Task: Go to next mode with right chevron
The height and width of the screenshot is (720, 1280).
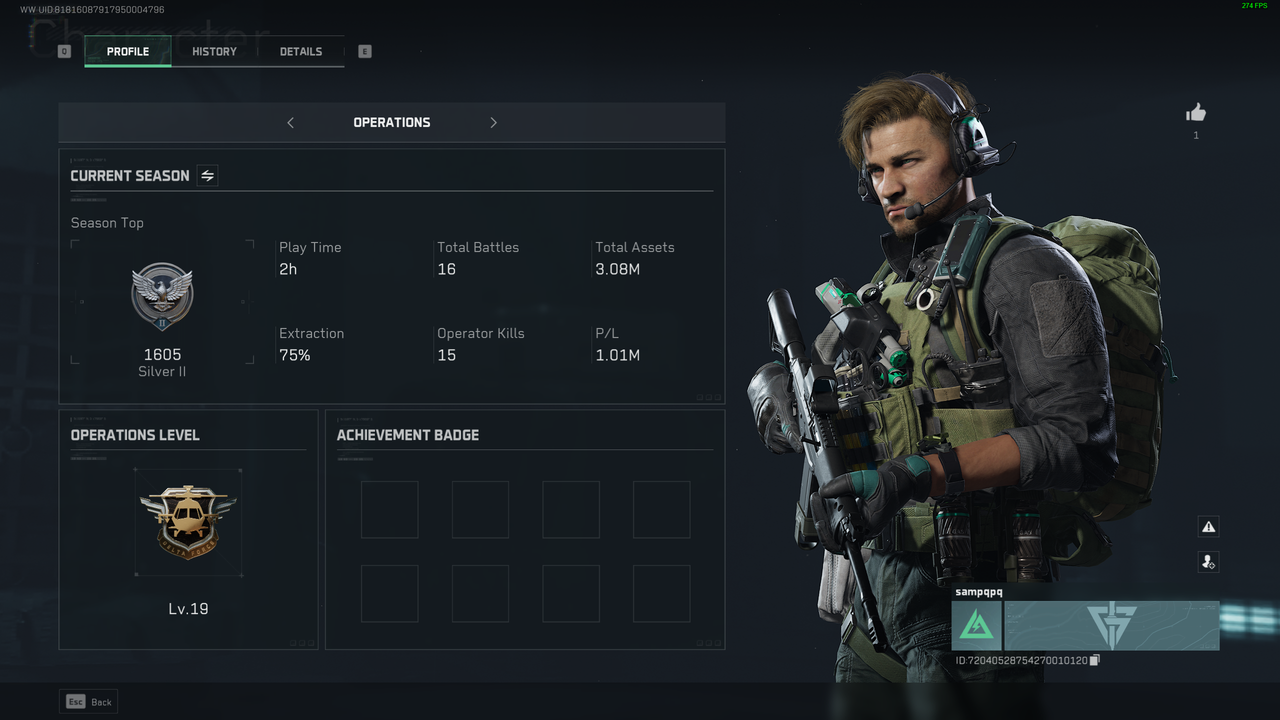Action: click(493, 123)
